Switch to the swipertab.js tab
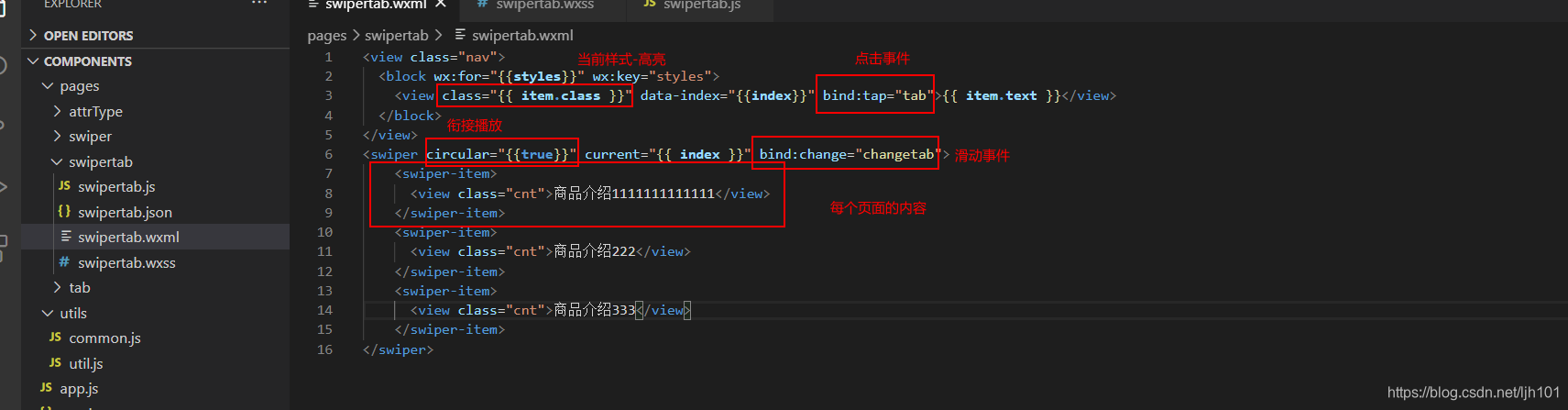This screenshot has height=410, width=1568. (x=702, y=5)
